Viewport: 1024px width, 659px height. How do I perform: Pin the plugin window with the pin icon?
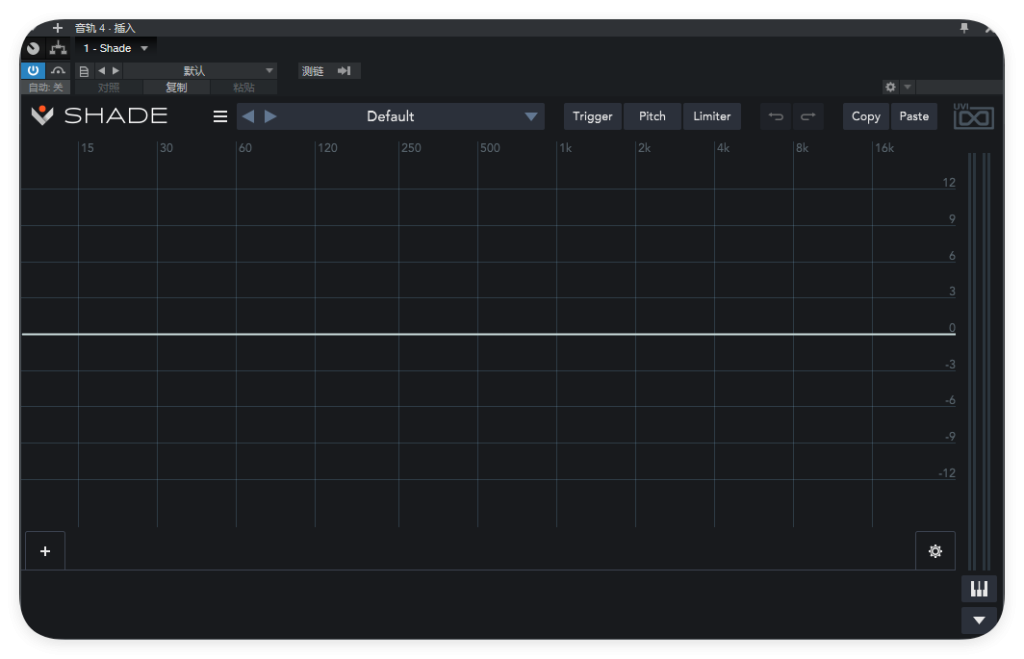[964, 28]
